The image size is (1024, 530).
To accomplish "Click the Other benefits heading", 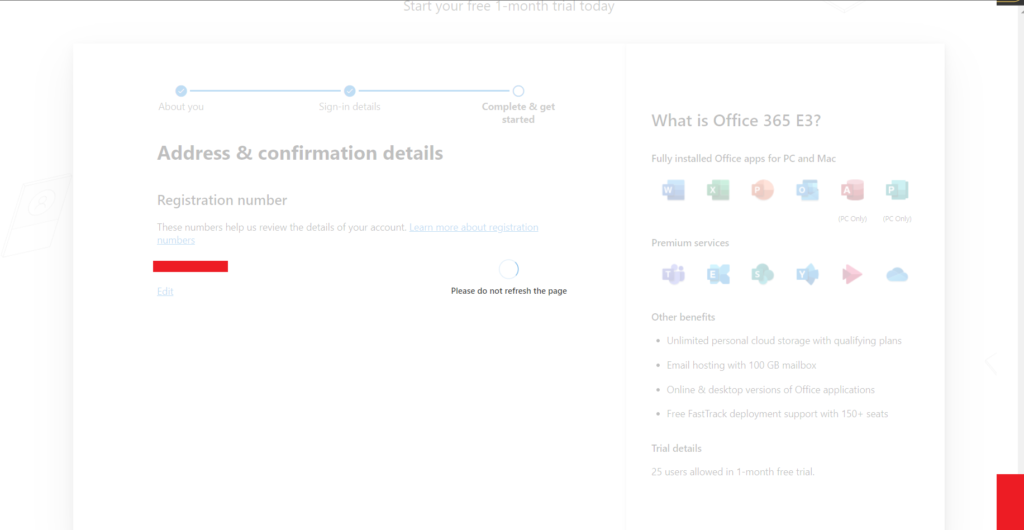I will [x=683, y=317].
